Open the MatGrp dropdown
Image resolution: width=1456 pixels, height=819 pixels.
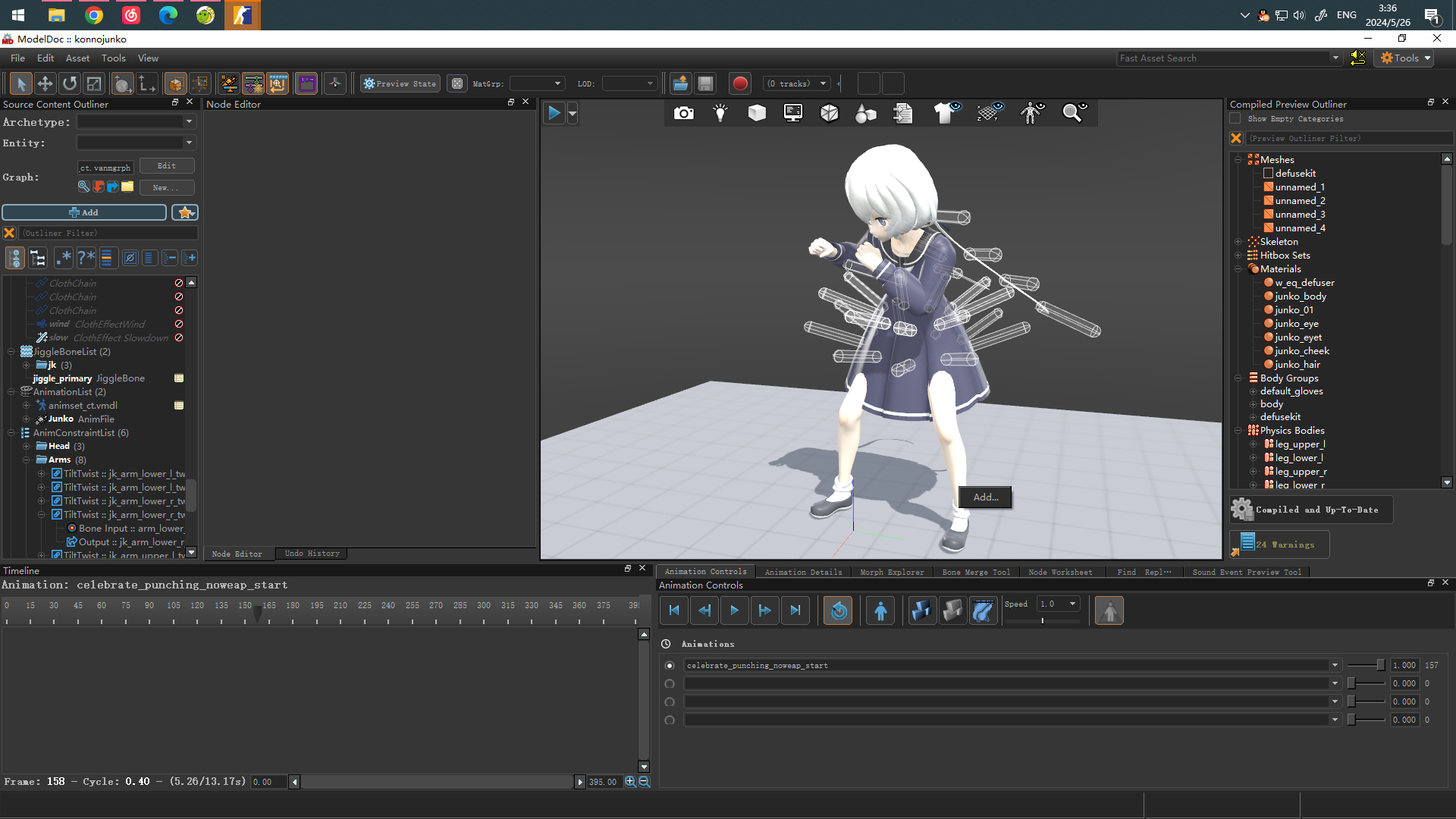[x=537, y=83]
